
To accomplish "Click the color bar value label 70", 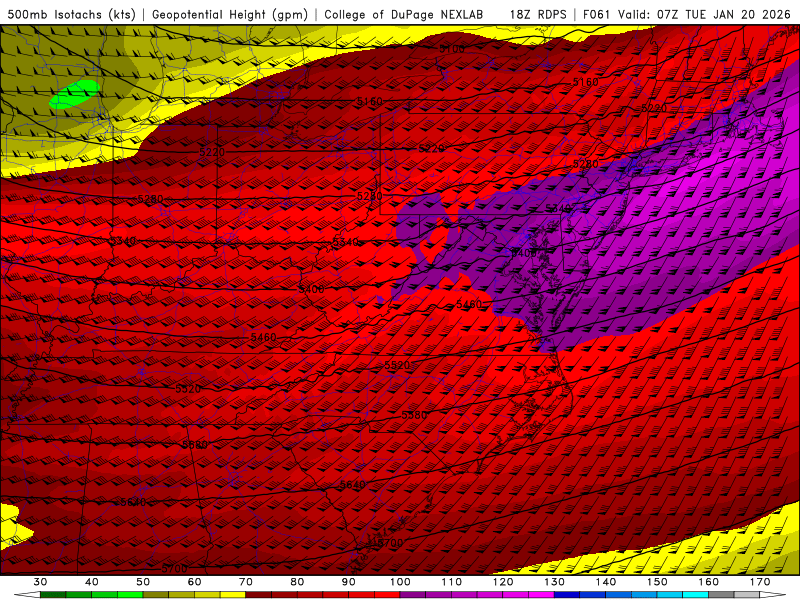I will point(246,582).
